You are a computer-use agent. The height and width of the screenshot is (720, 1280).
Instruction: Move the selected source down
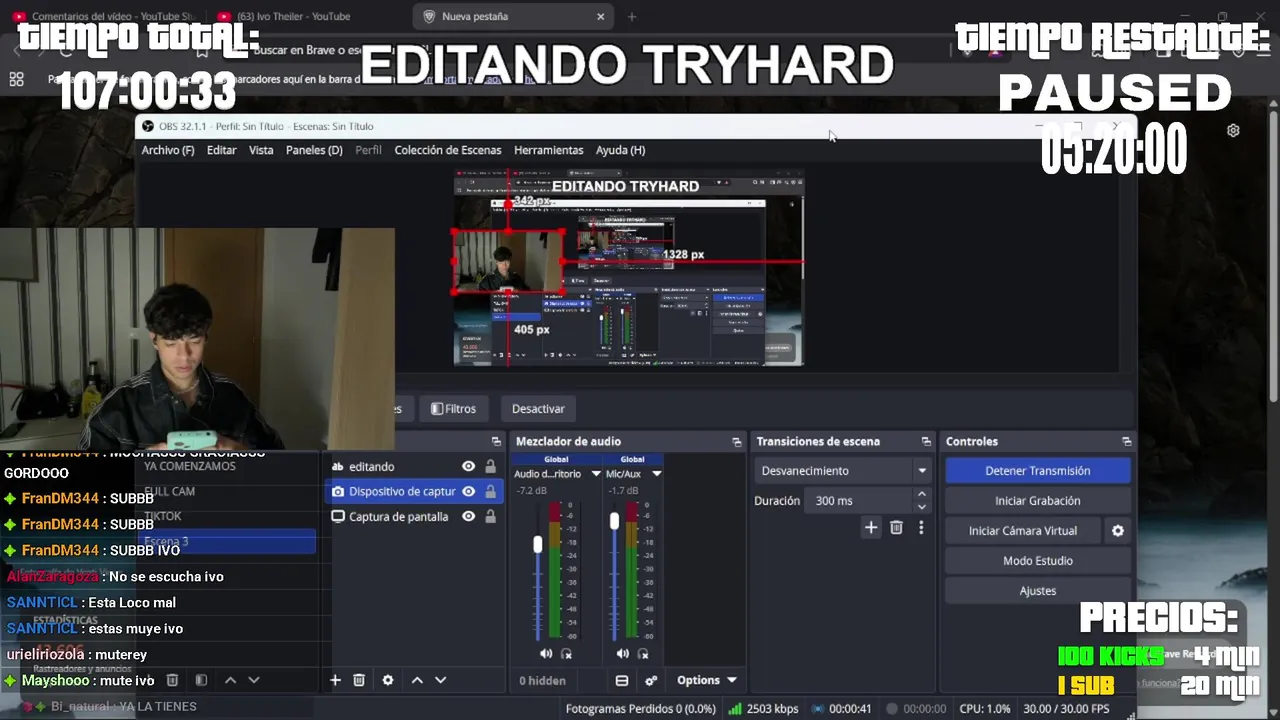click(x=440, y=680)
